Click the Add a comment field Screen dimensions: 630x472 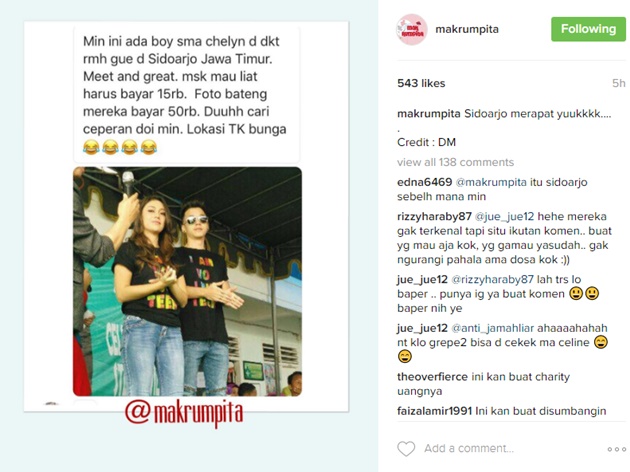[469, 449]
